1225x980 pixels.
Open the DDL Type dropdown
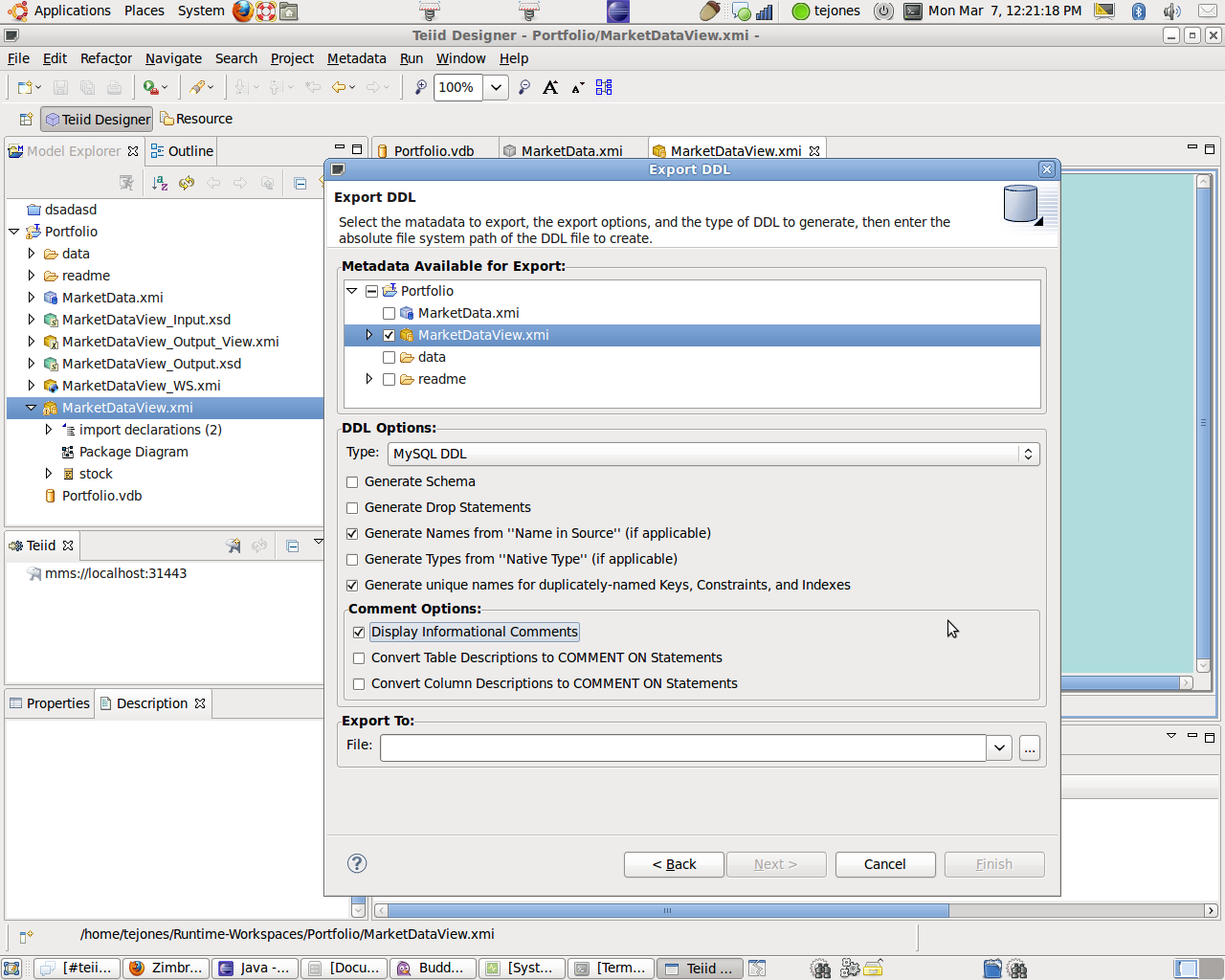pyautogui.click(x=713, y=454)
